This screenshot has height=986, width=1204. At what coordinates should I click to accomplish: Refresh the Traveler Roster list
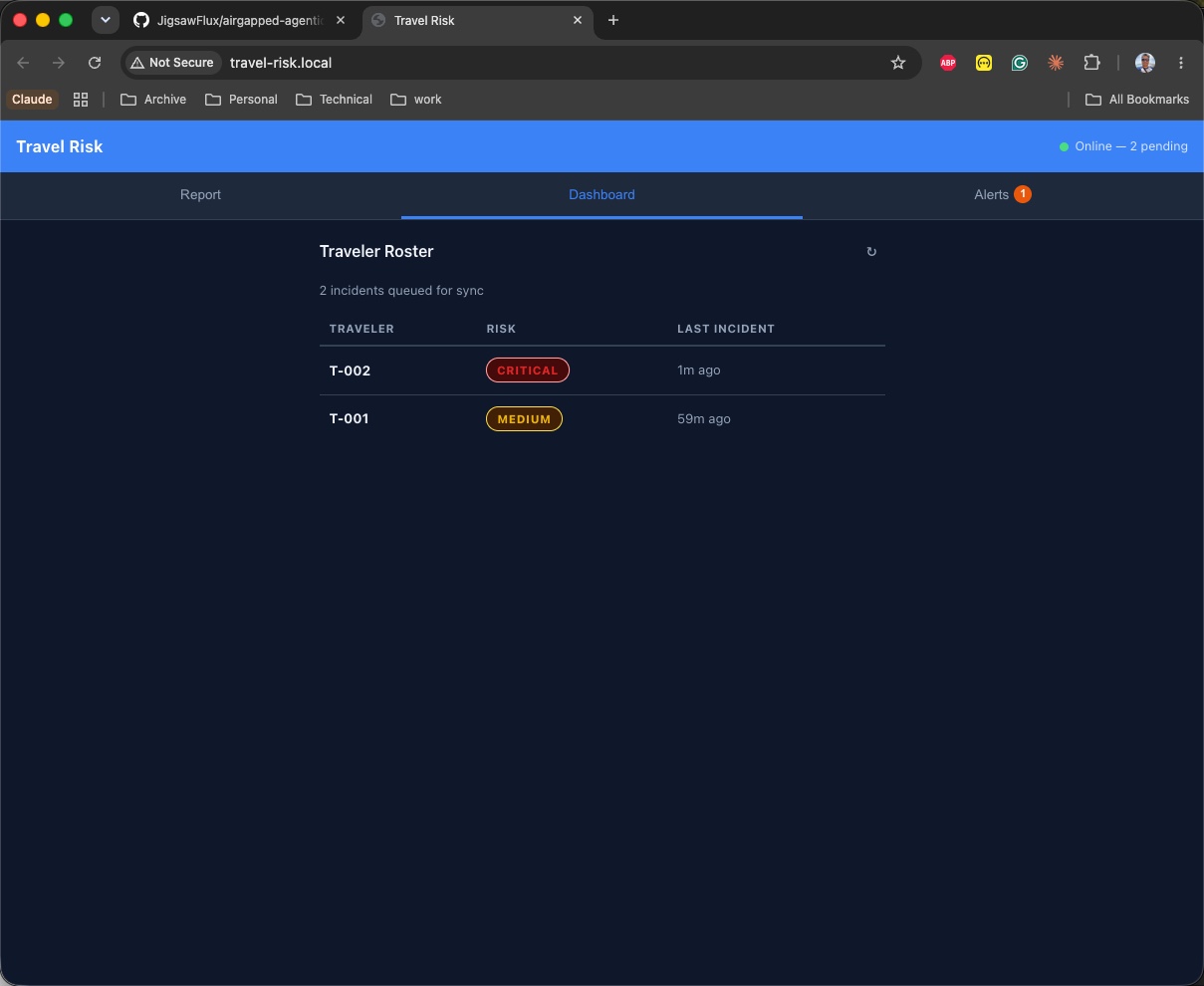coord(871,252)
